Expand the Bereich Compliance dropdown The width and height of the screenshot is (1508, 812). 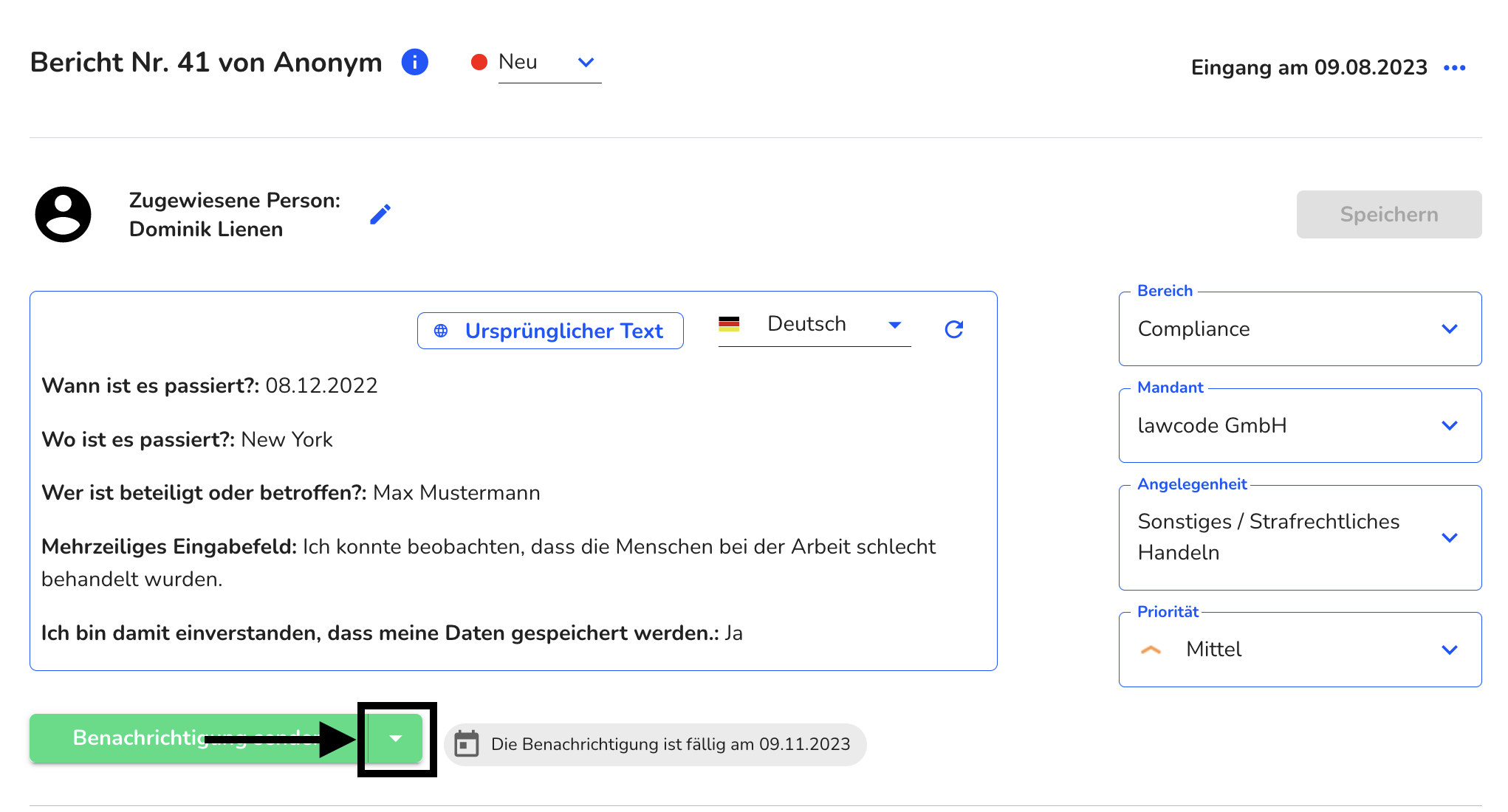click(1300, 329)
